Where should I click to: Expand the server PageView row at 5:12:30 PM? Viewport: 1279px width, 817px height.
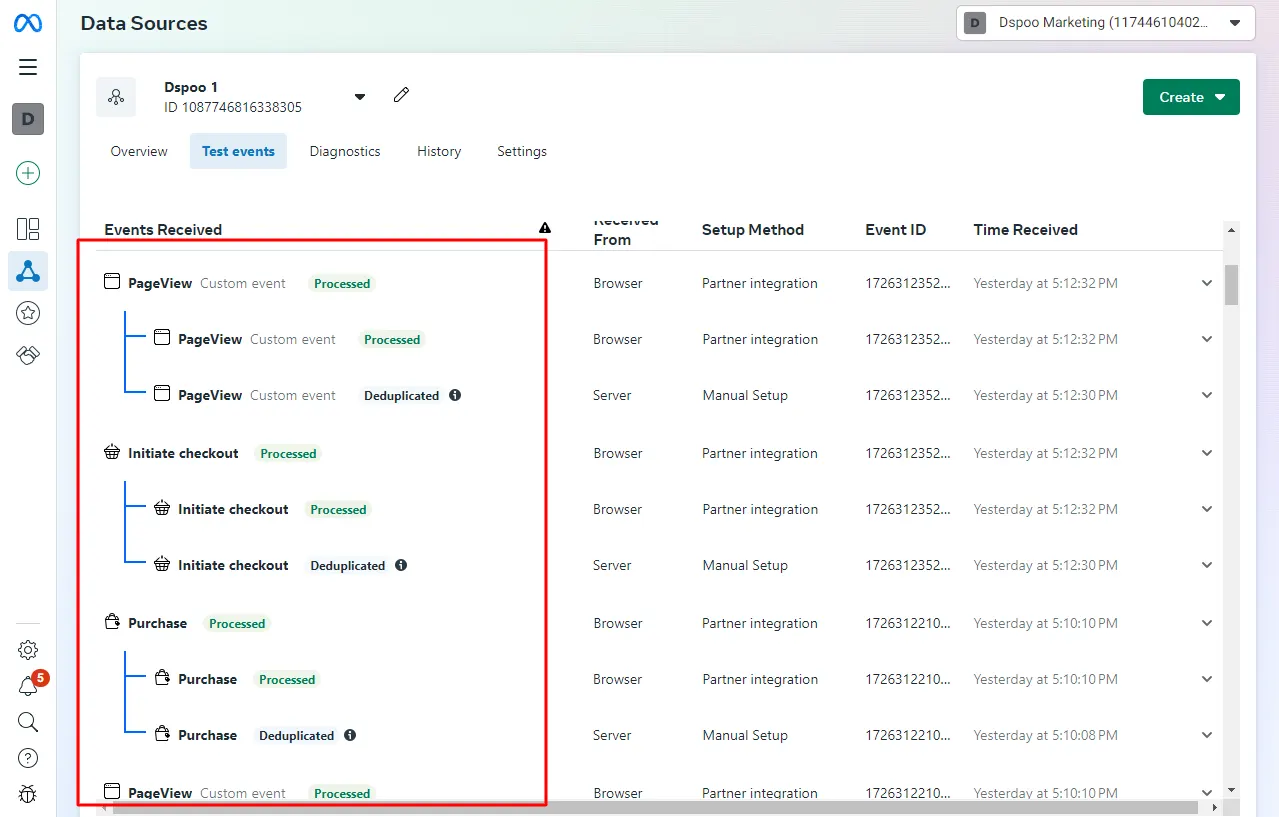click(1207, 395)
